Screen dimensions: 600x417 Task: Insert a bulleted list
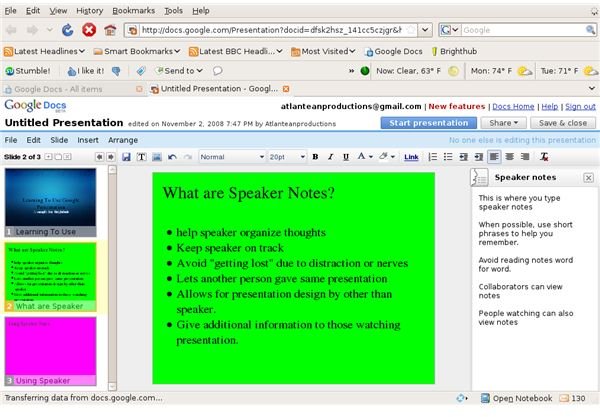[448, 157]
